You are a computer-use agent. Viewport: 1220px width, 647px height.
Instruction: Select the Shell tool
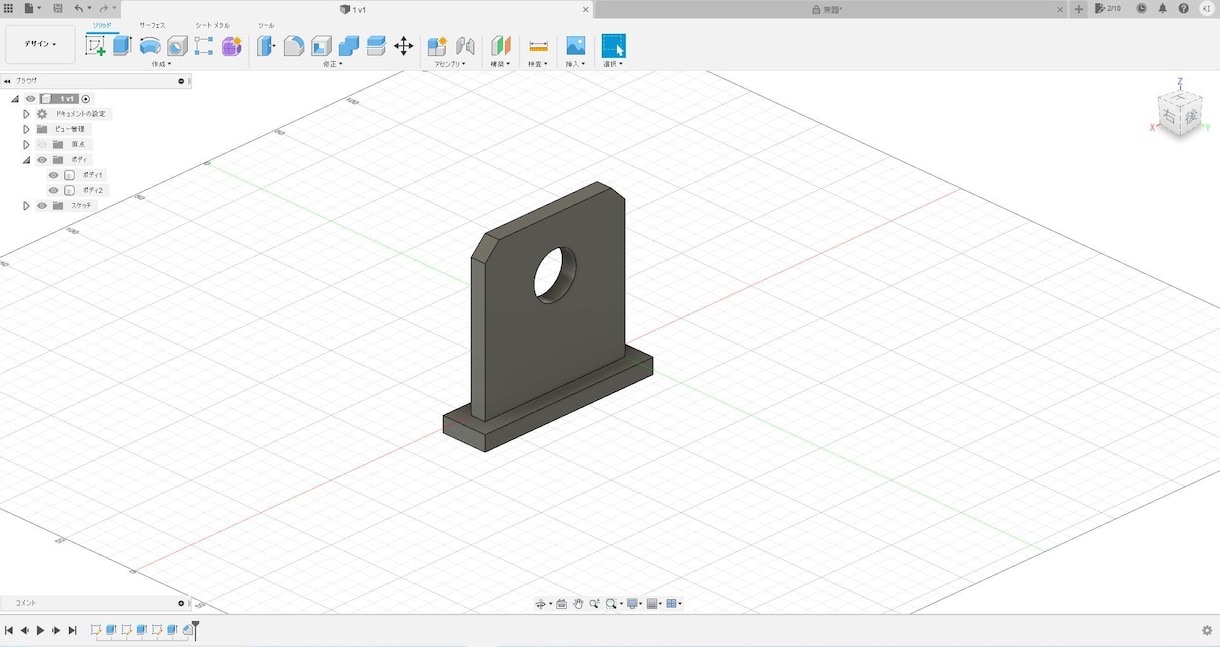pos(321,46)
